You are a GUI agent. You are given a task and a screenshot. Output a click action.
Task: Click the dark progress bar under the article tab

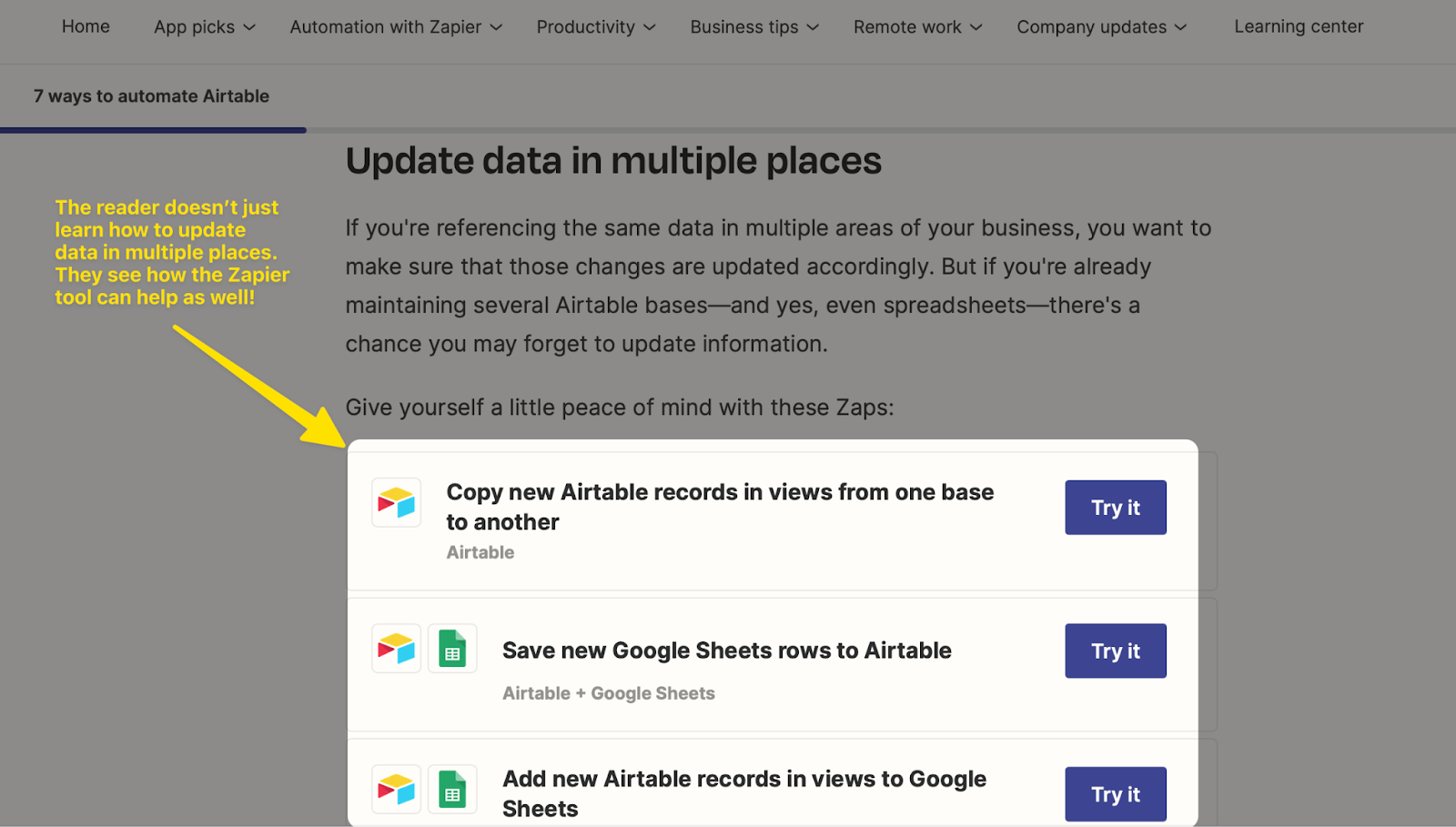point(152,129)
